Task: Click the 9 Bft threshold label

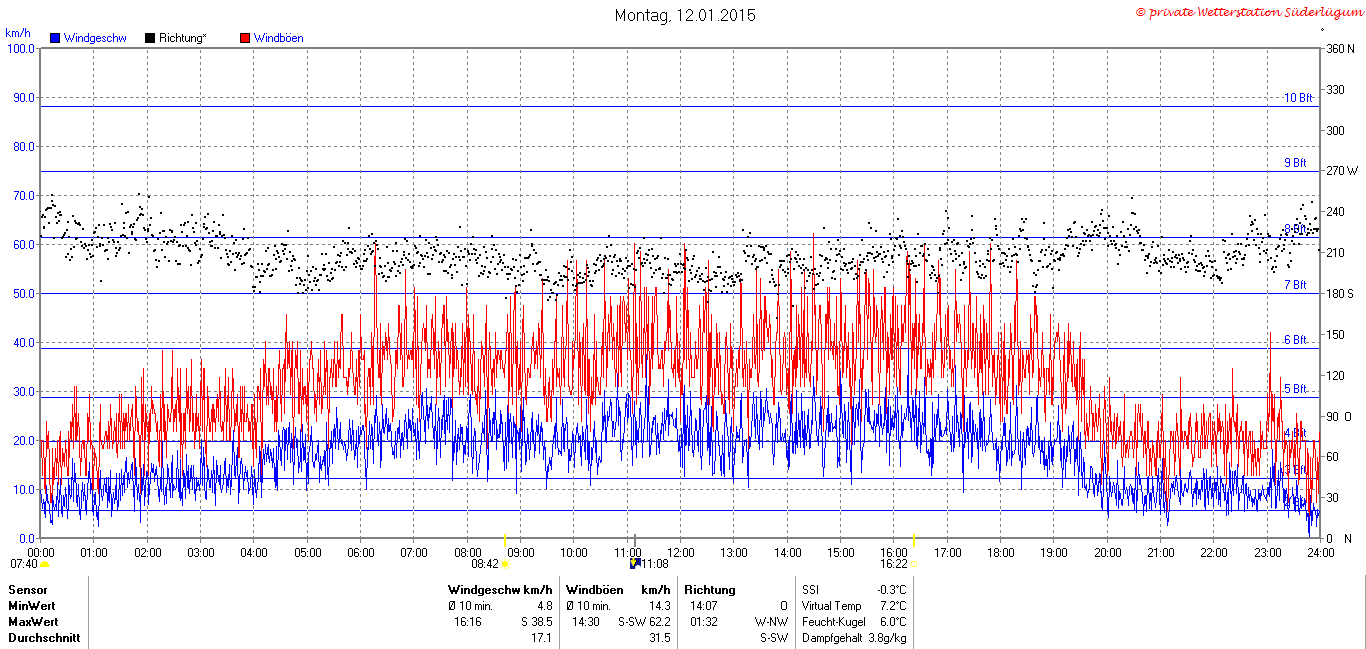Action: coord(1296,162)
